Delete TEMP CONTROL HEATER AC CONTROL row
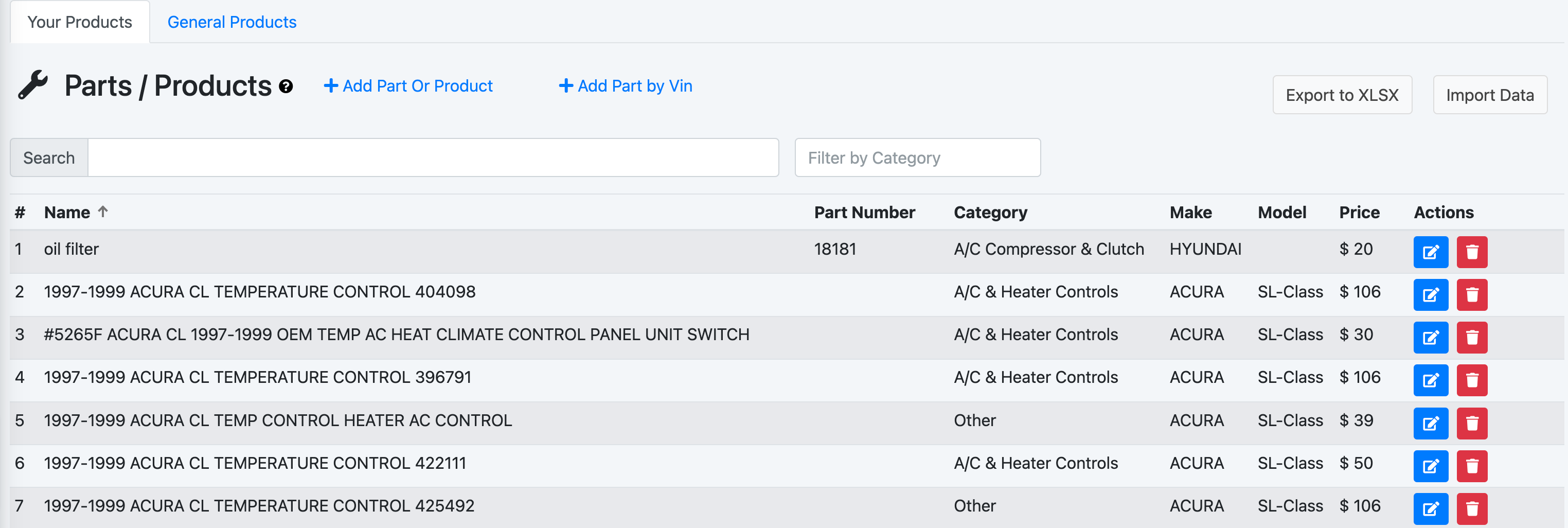The image size is (1568, 528). 1472,423
